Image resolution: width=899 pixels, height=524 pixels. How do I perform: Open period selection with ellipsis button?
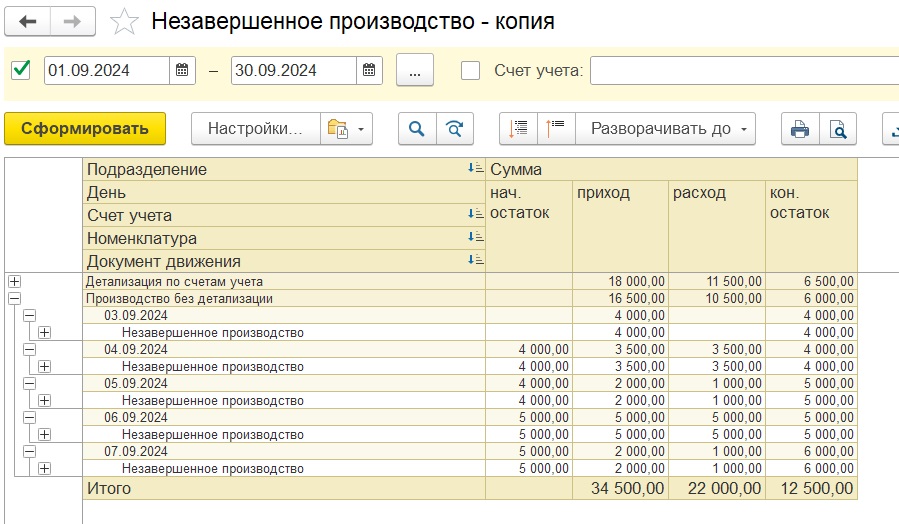[x=415, y=71]
